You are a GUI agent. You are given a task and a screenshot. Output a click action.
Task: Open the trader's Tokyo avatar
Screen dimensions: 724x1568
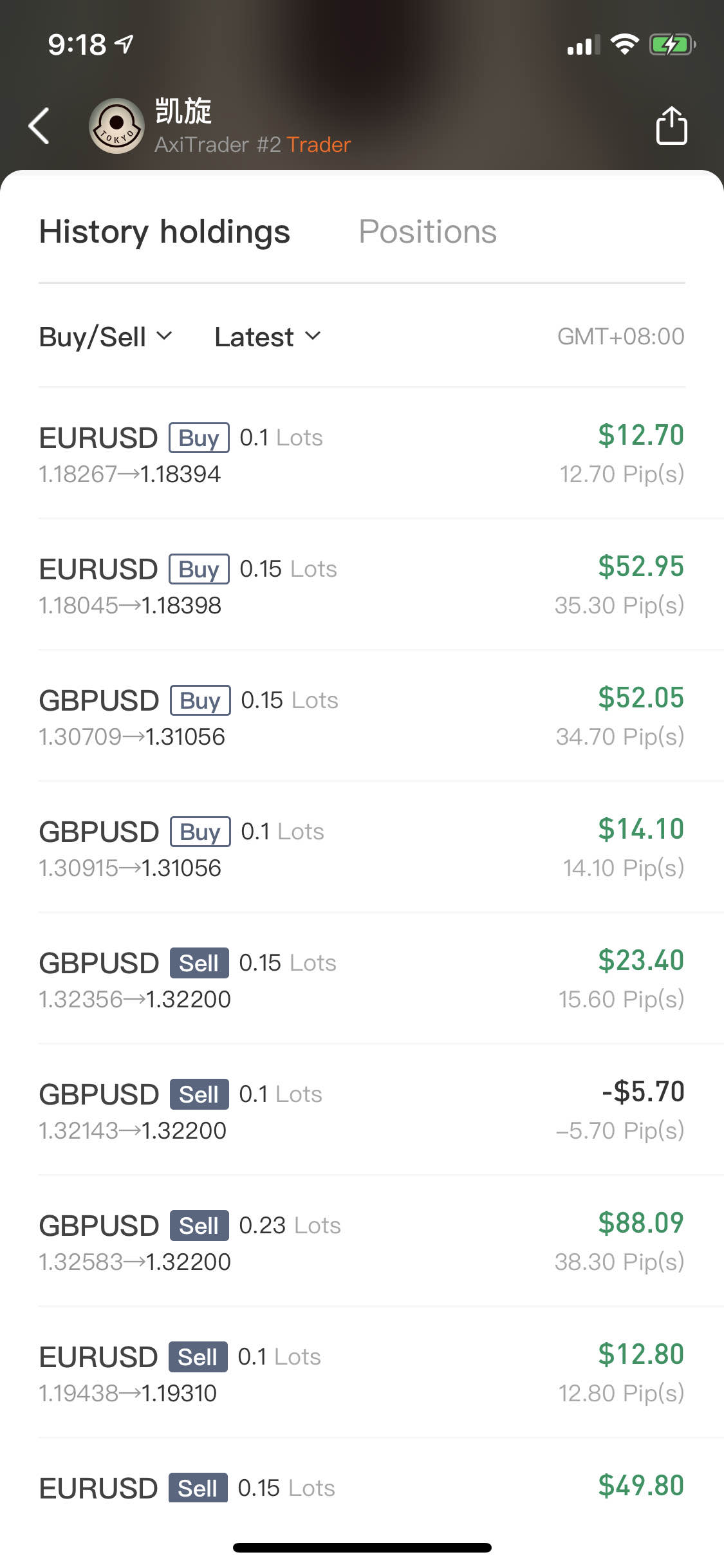(116, 126)
